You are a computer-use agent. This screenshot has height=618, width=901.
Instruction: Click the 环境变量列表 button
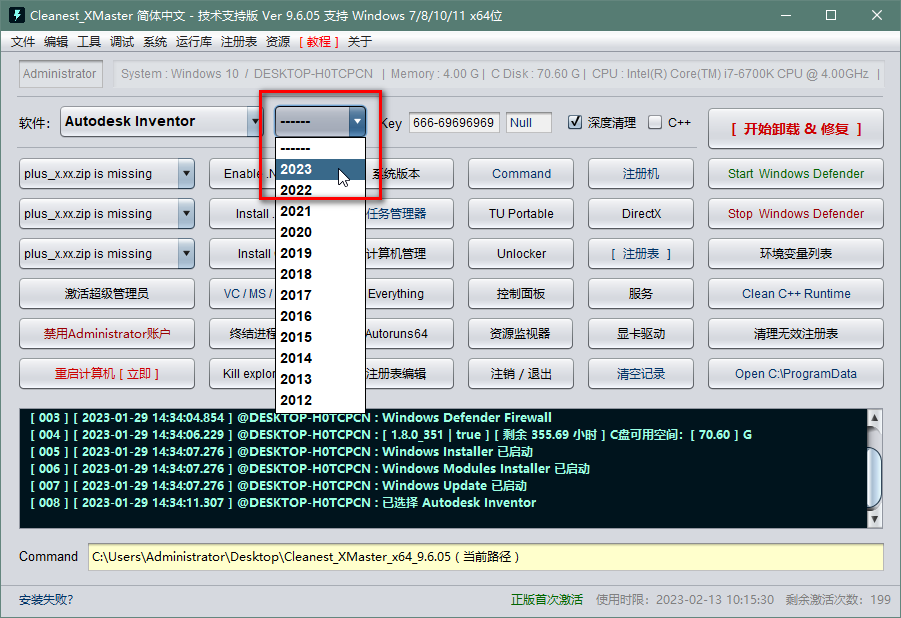pos(795,254)
